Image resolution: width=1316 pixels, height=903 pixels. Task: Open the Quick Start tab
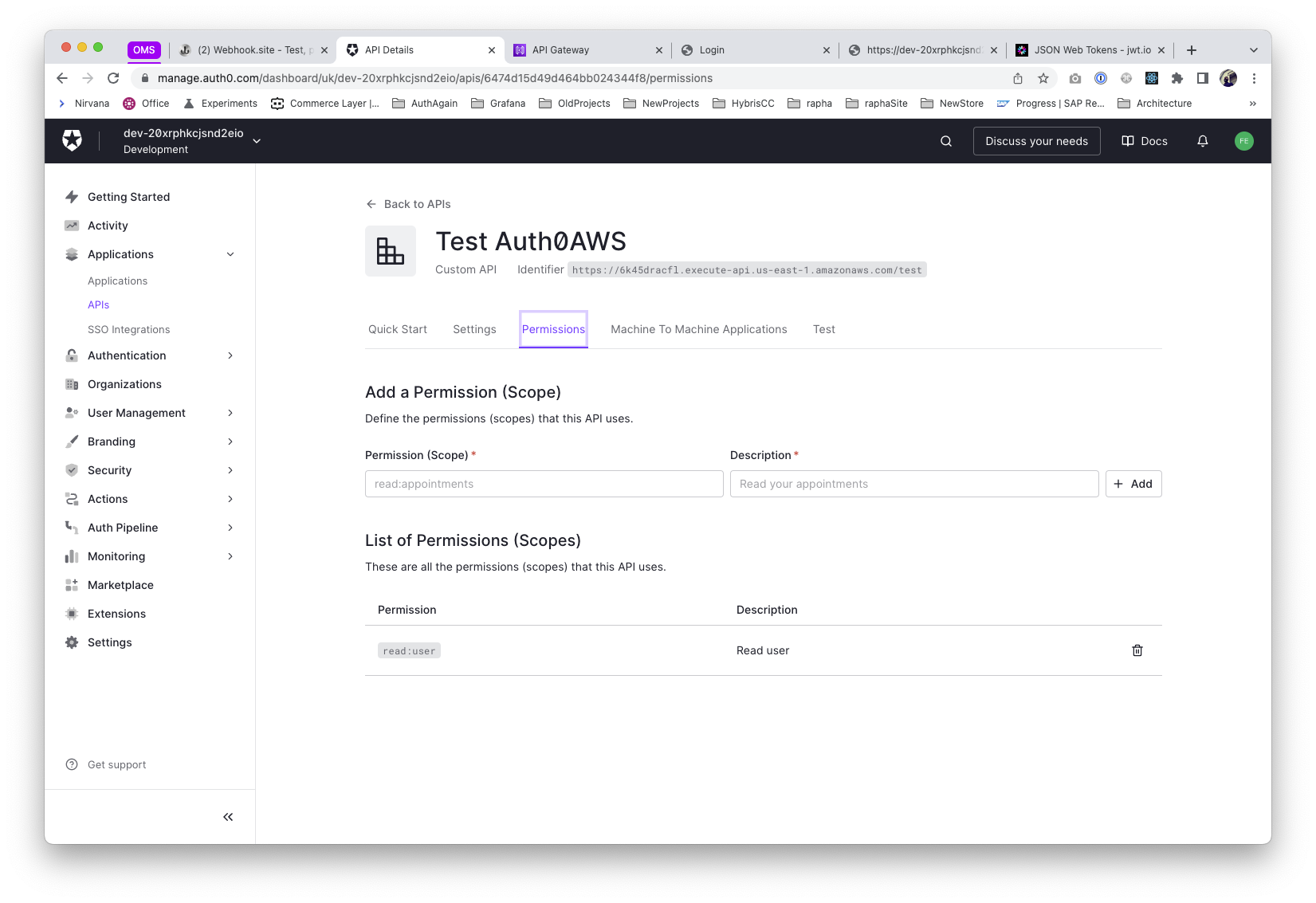[397, 329]
